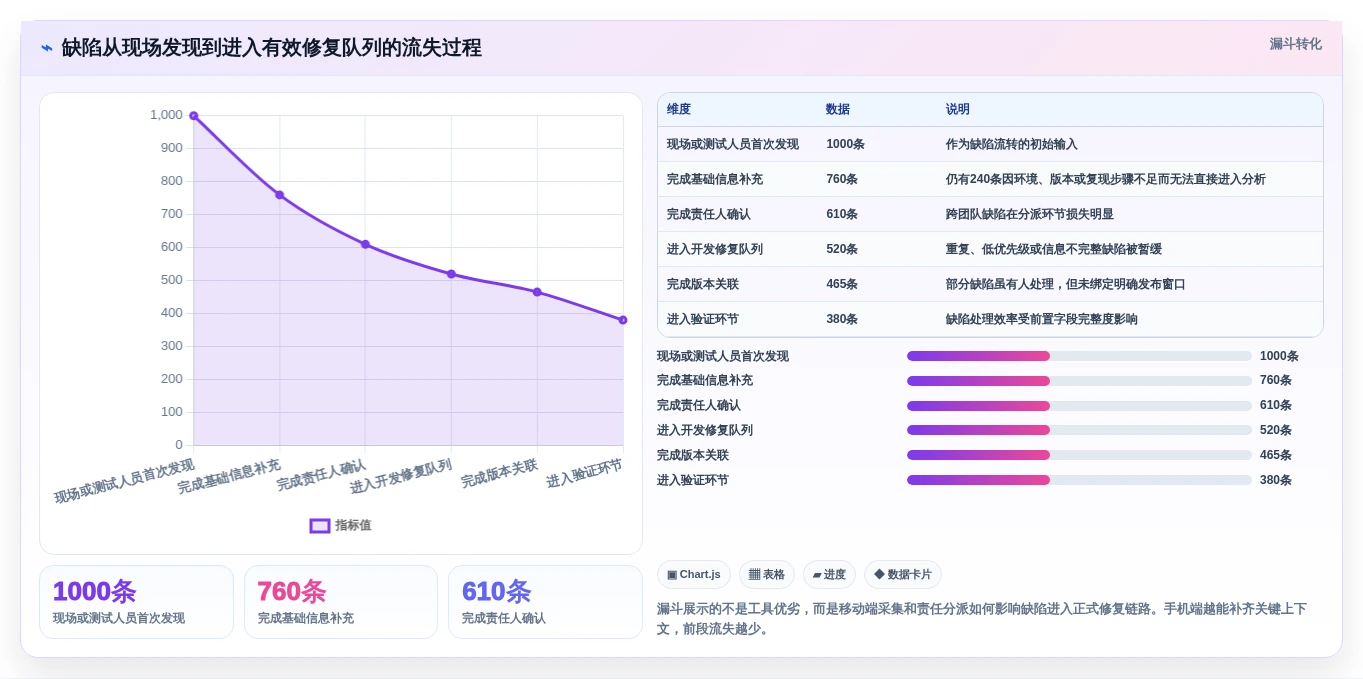Screen dimensions: 1363x679
Task: Click y-axis tick label 500
Action: [172, 280]
